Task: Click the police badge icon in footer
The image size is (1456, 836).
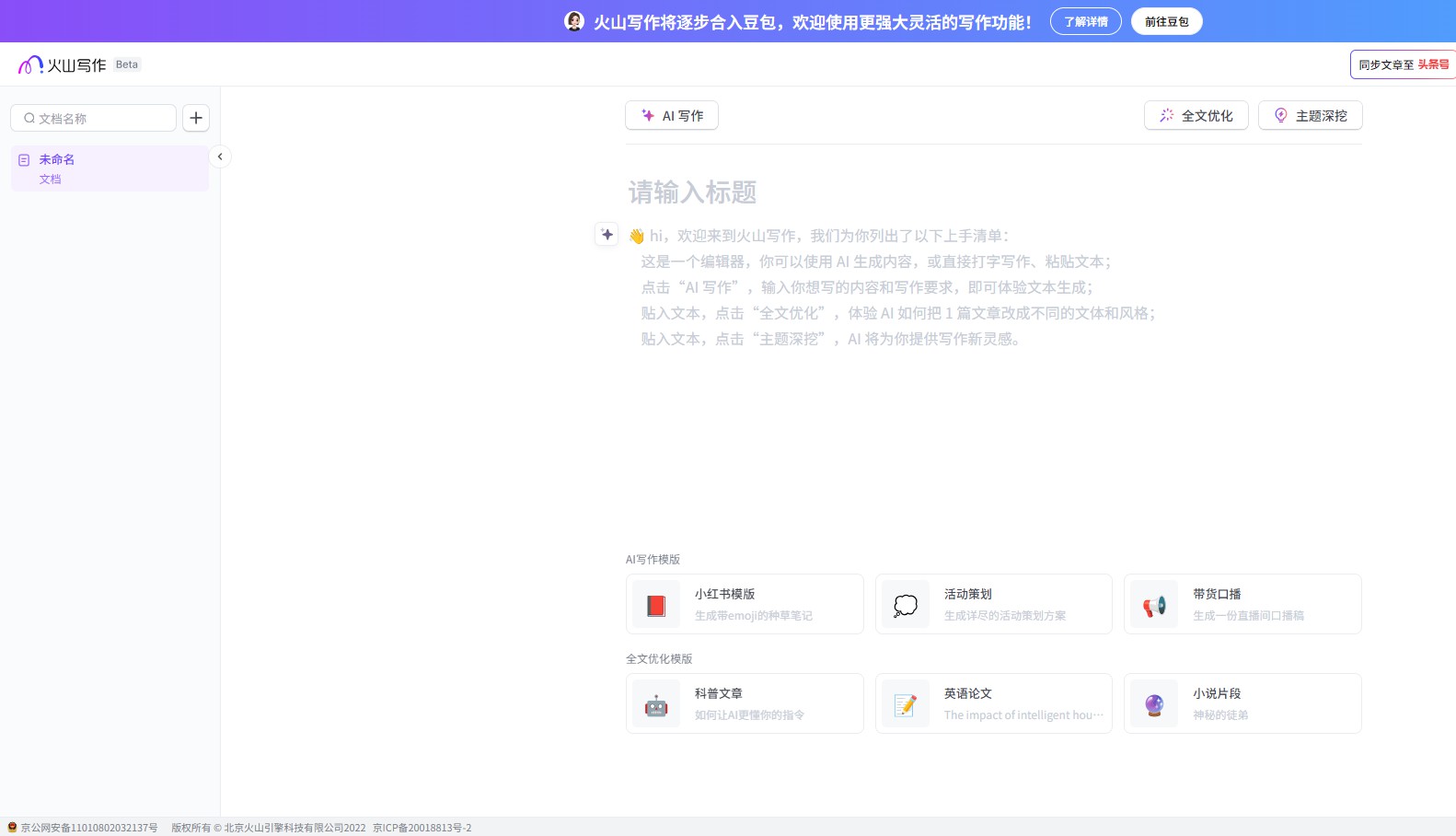Action: tap(12, 828)
